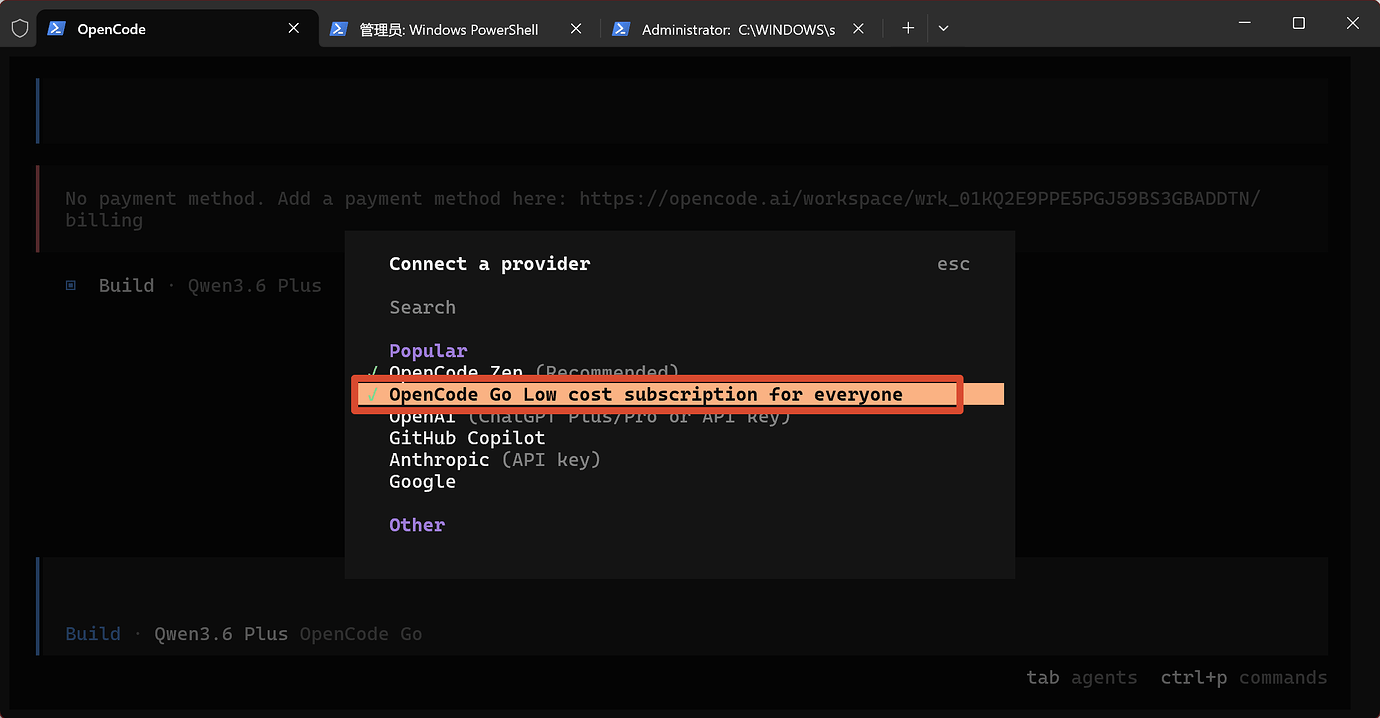The image size is (1380, 718).
Task: Click PowerShell icon on Administrator tab
Action: pos(621,29)
